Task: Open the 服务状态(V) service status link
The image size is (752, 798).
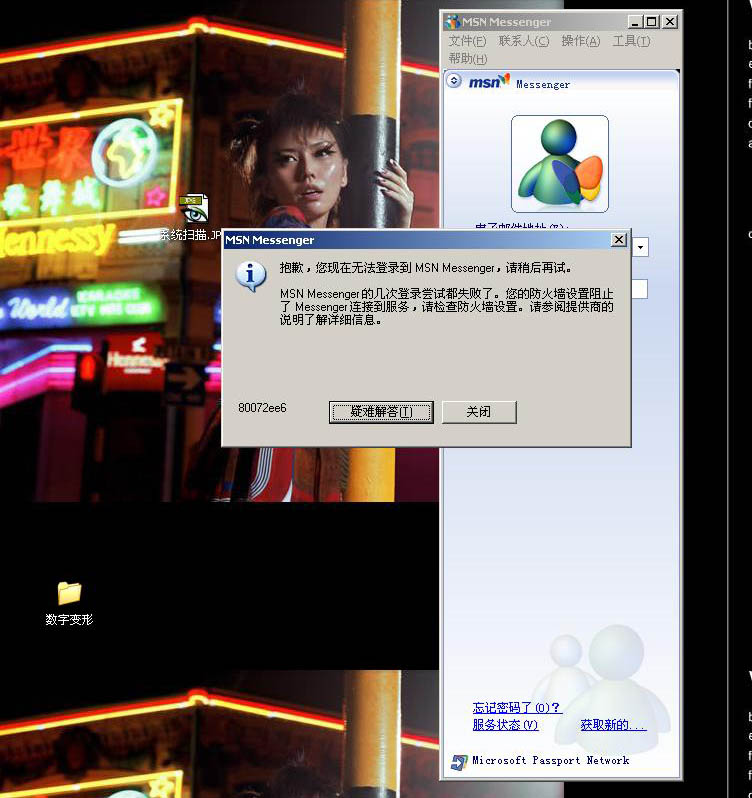Action: click(x=505, y=725)
